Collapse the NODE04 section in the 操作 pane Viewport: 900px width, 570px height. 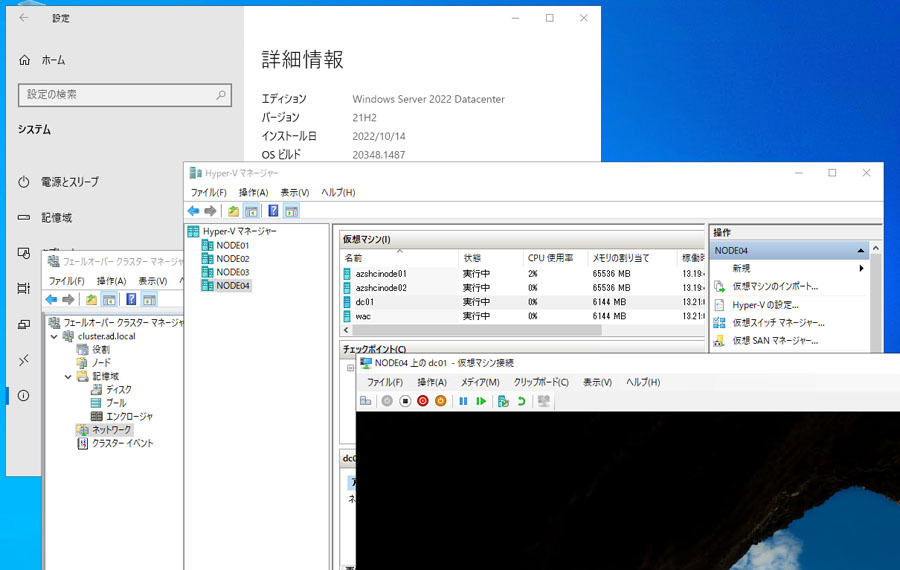860,250
